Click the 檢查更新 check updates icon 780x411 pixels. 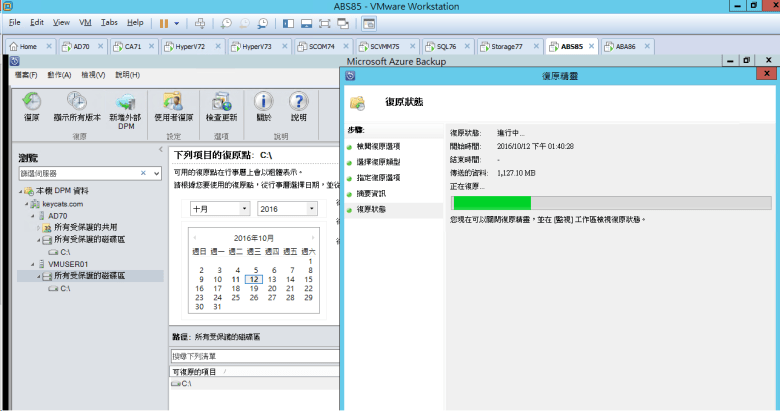(220, 106)
